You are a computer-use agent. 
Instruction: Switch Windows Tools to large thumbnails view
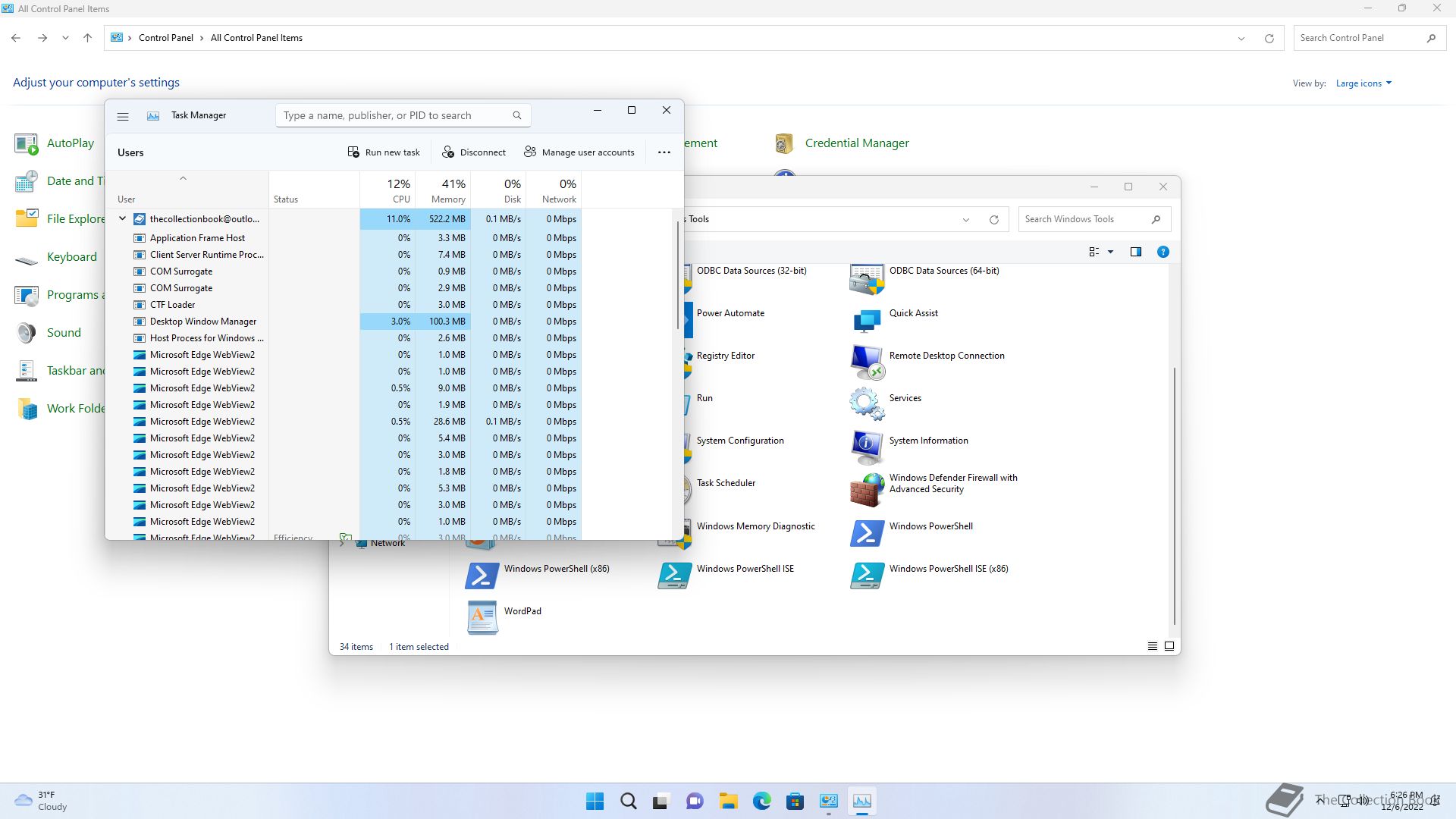click(1169, 646)
